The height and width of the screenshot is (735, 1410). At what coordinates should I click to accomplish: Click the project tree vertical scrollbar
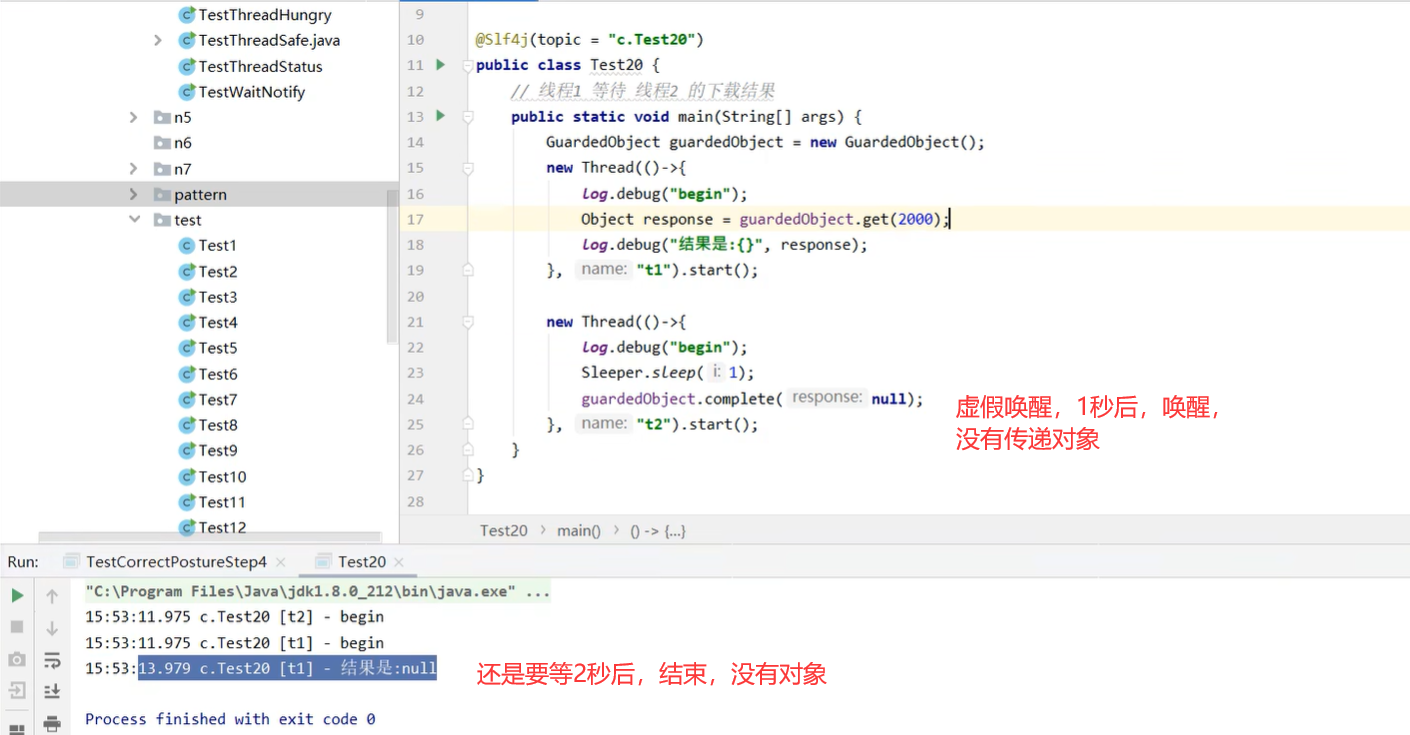pos(392,265)
